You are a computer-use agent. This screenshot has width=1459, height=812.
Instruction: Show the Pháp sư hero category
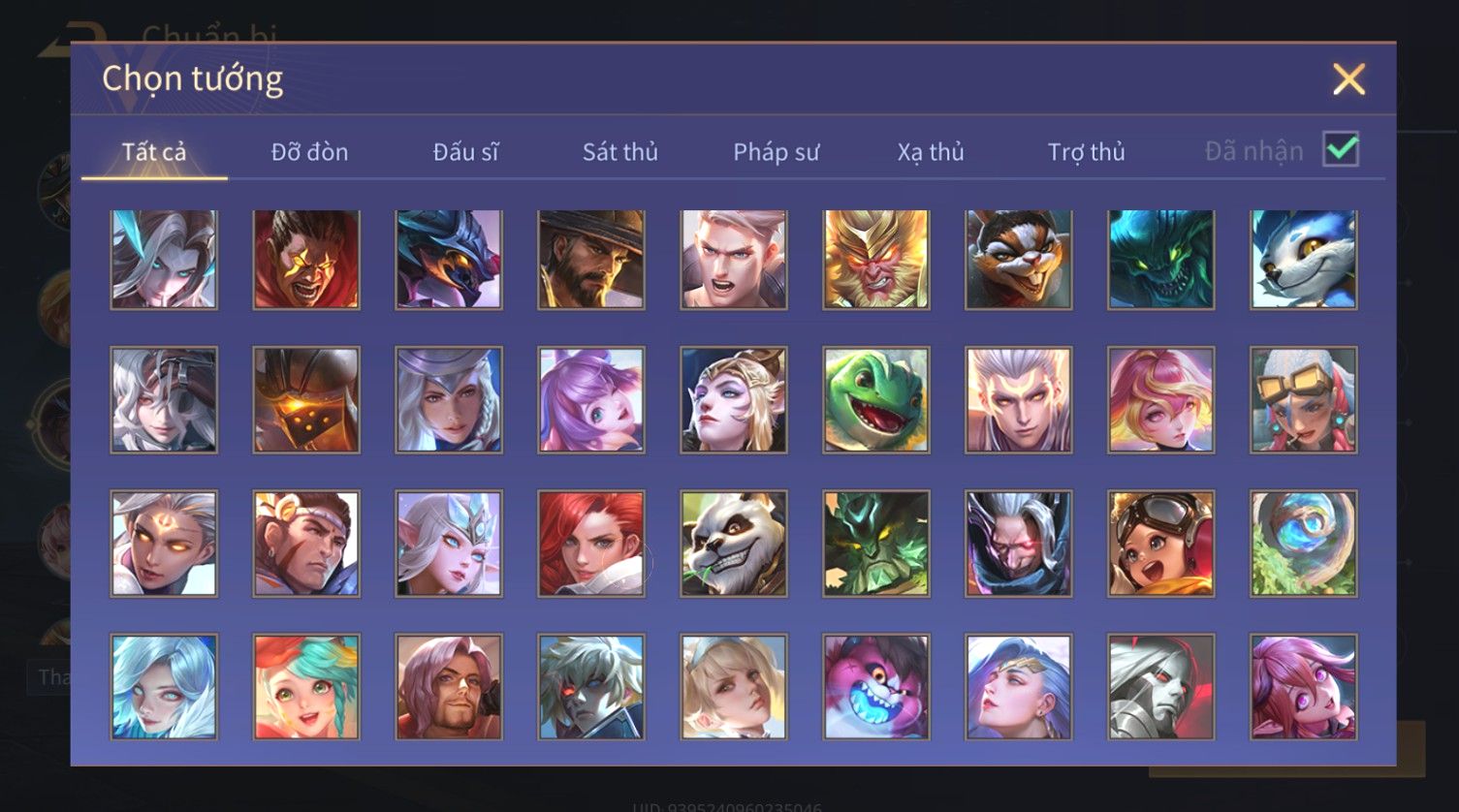[x=776, y=152]
